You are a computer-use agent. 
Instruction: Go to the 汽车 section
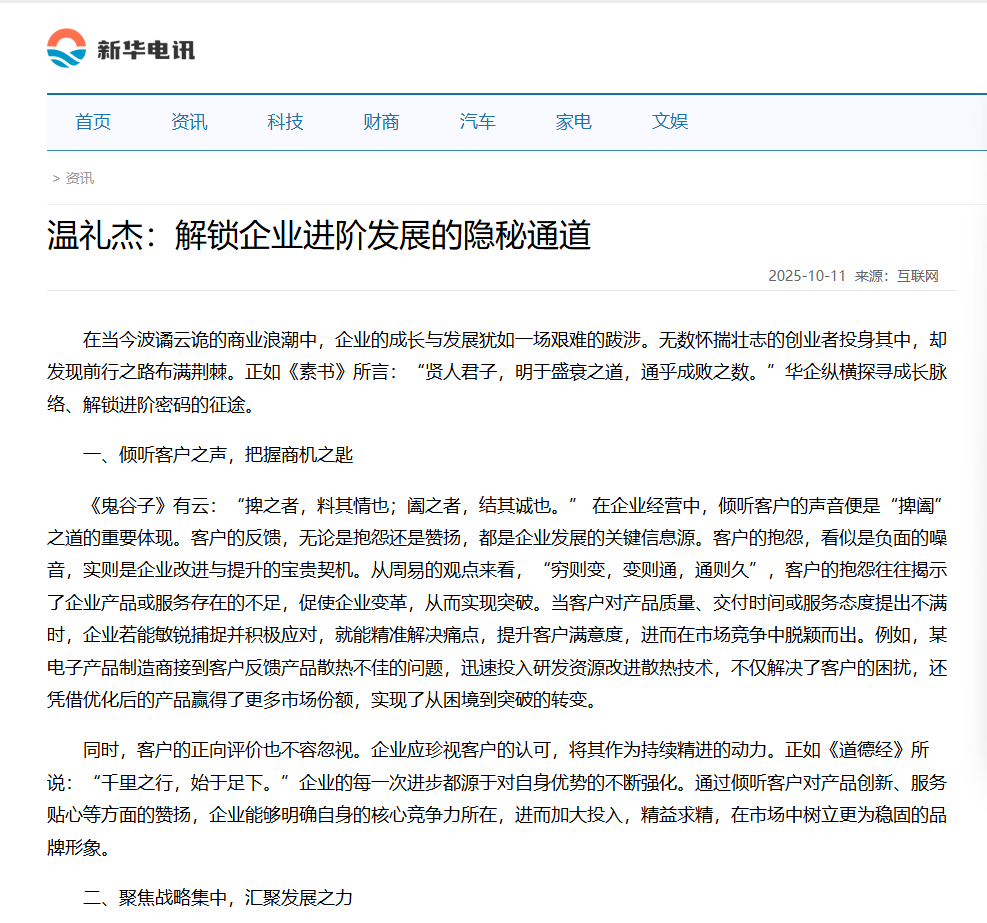click(476, 121)
